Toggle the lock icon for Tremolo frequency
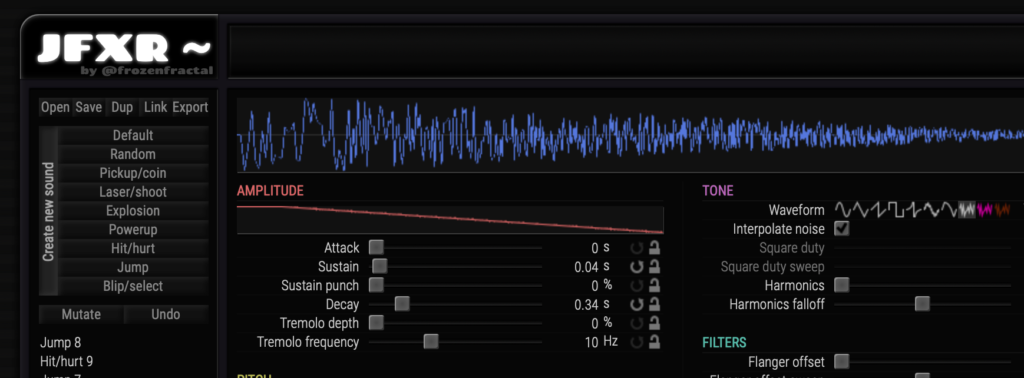 coord(654,341)
